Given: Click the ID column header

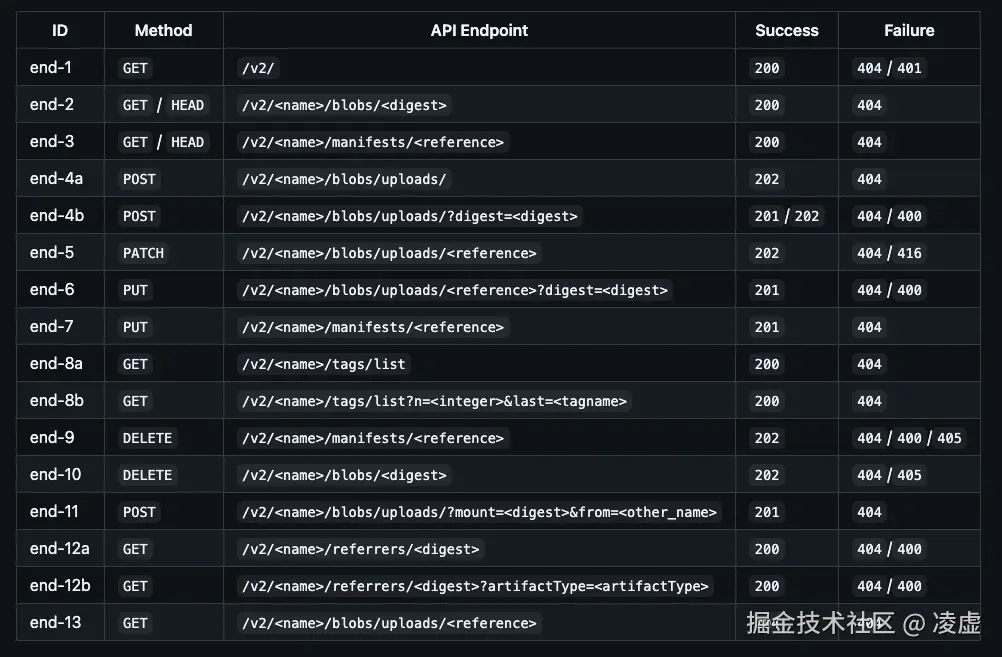Looking at the screenshot, I should pos(60,30).
